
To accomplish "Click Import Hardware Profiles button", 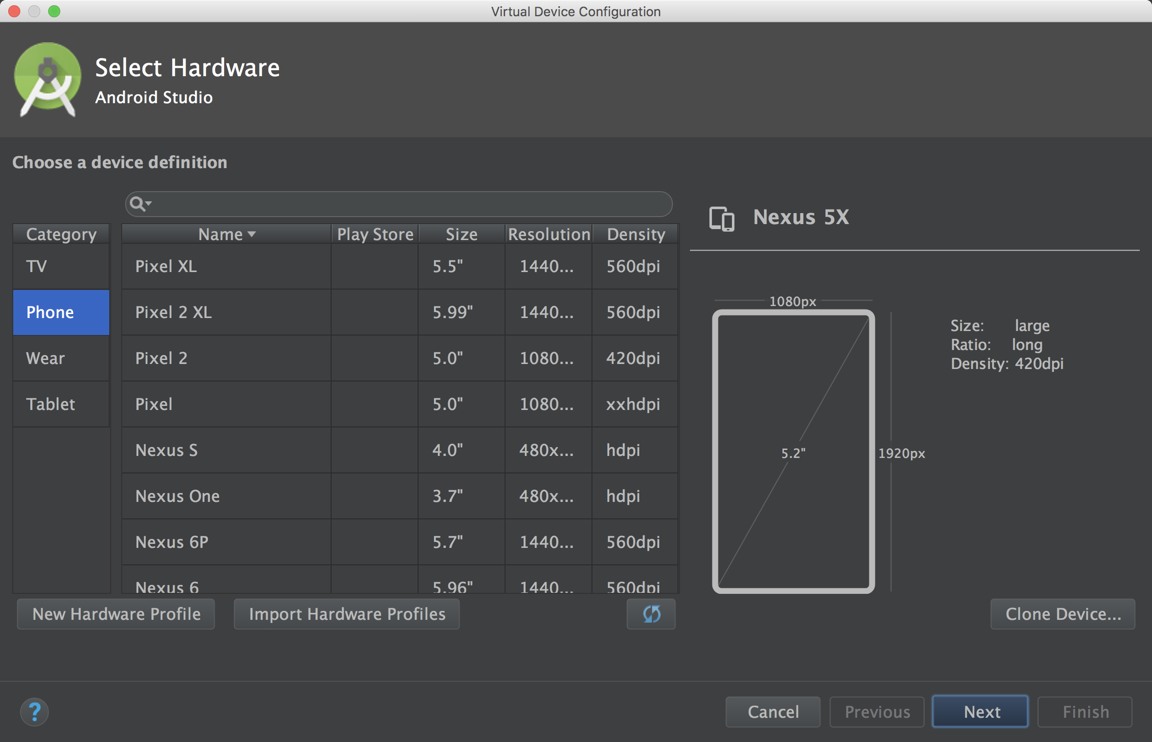I will pos(347,614).
